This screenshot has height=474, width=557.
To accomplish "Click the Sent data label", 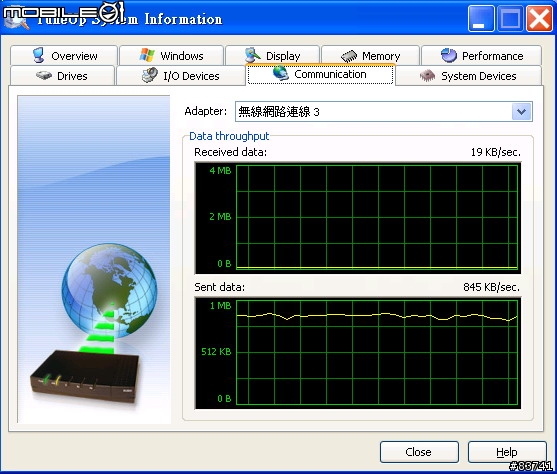I will (220, 287).
